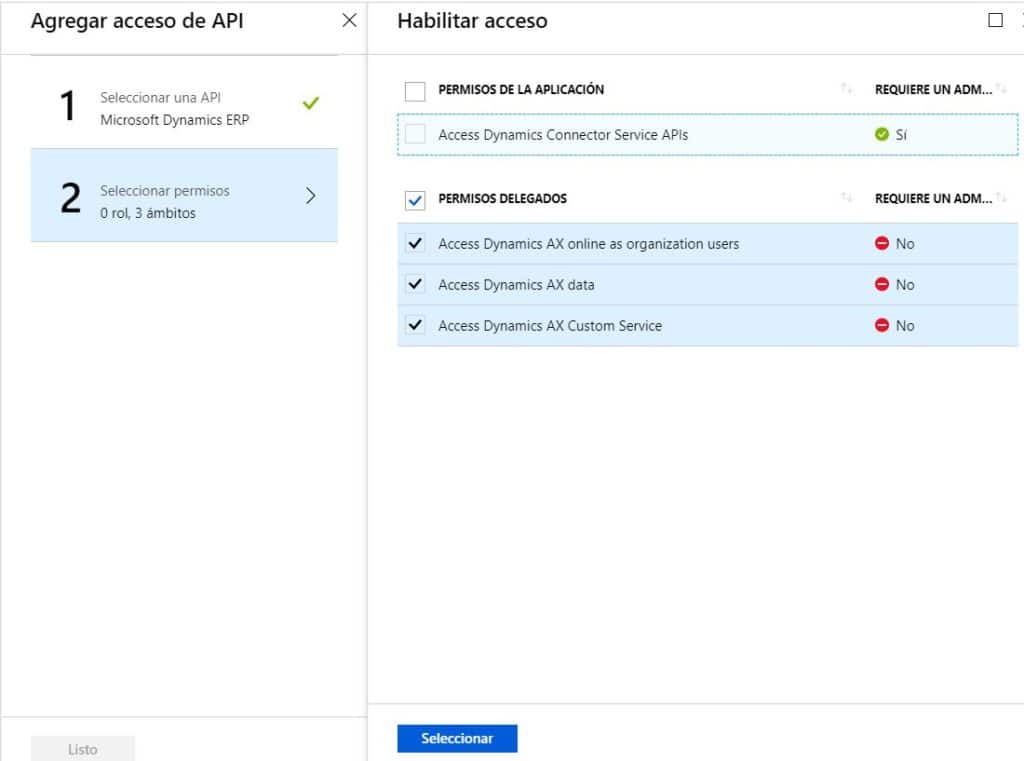This screenshot has height=761, width=1024.
Task: Select Access Dynamics AX data row text
Action: pos(516,285)
